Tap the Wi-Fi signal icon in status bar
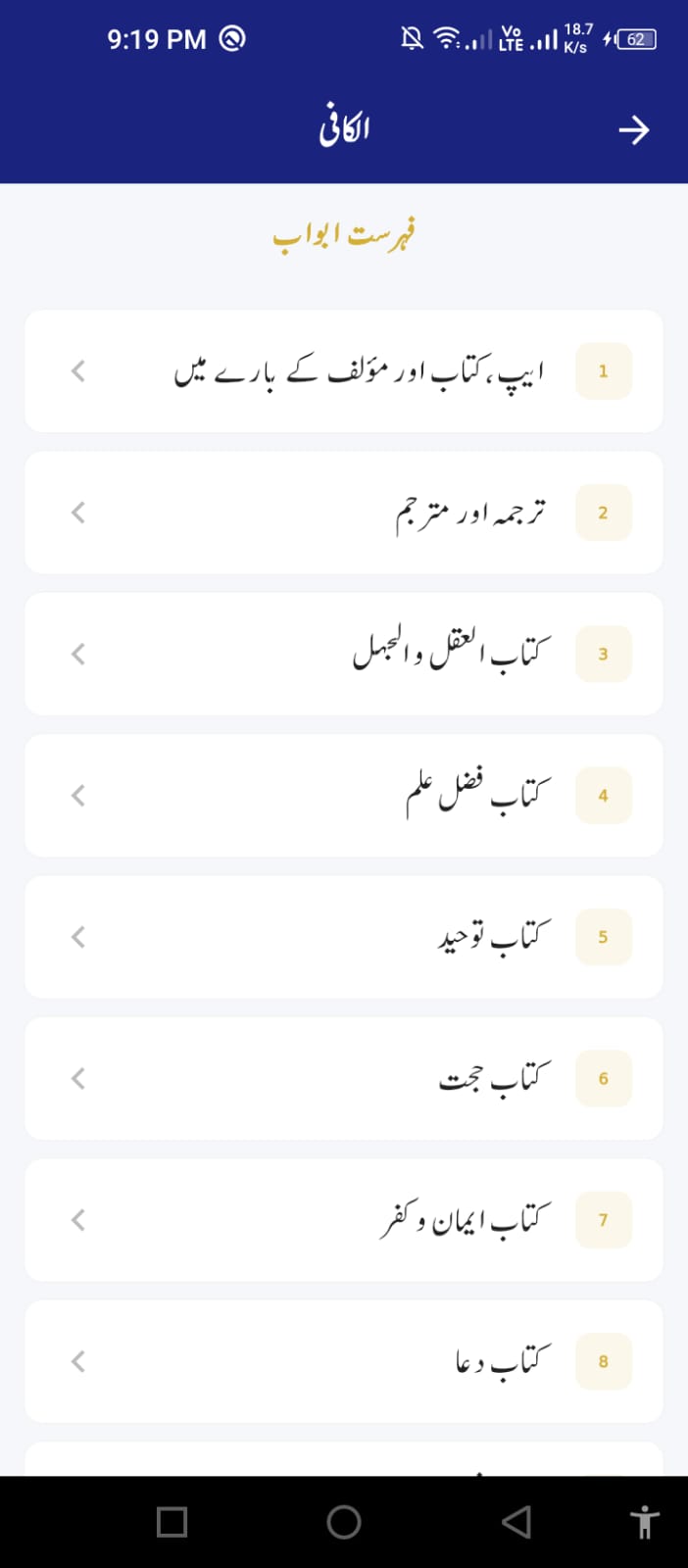Screen dimensions: 688x1568 [x=446, y=37]
